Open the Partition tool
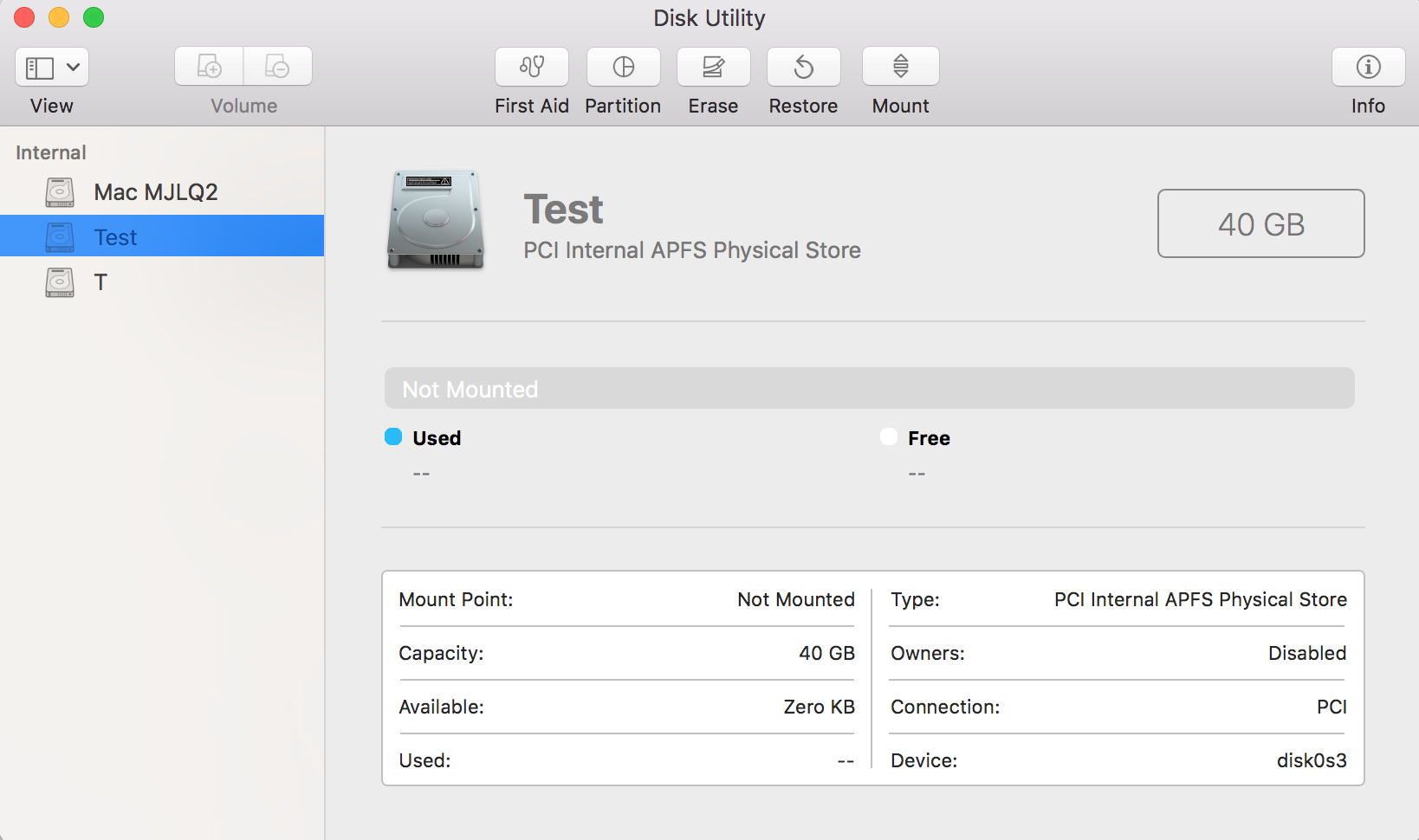The height and width of the screenshot is (840, 1419). click(623, 68)
